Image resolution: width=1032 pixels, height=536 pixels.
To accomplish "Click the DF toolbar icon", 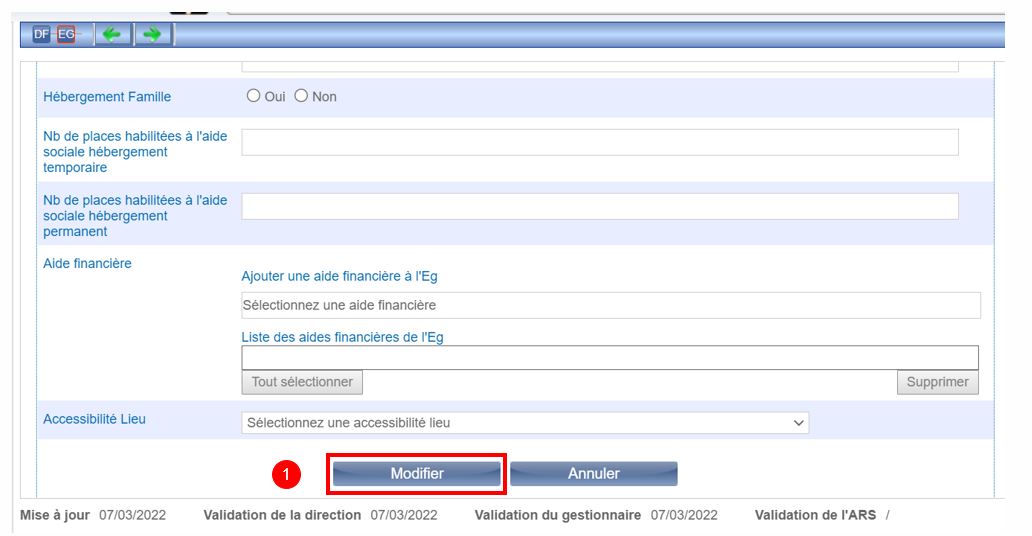I will [41, 35].
